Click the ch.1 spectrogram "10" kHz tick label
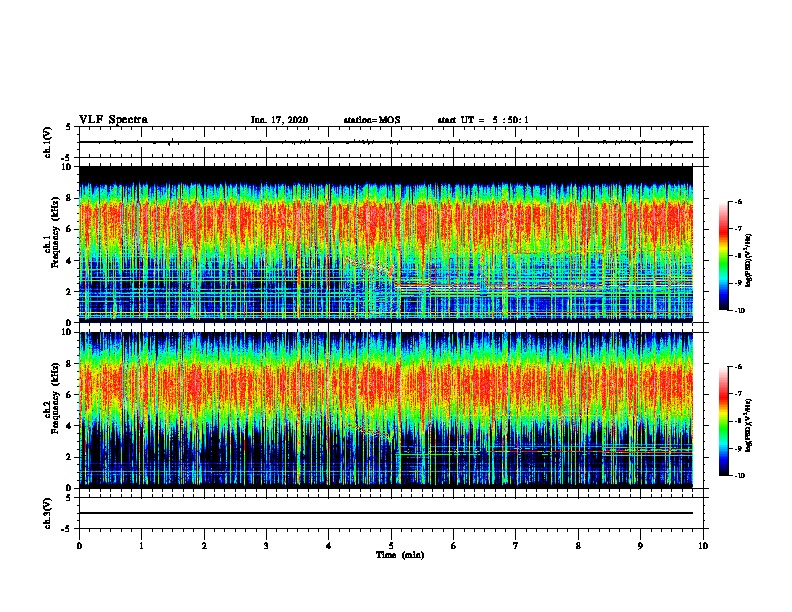The width and height of the screenshot is (792, 612). pyautogui.click(x=67, y=166)
